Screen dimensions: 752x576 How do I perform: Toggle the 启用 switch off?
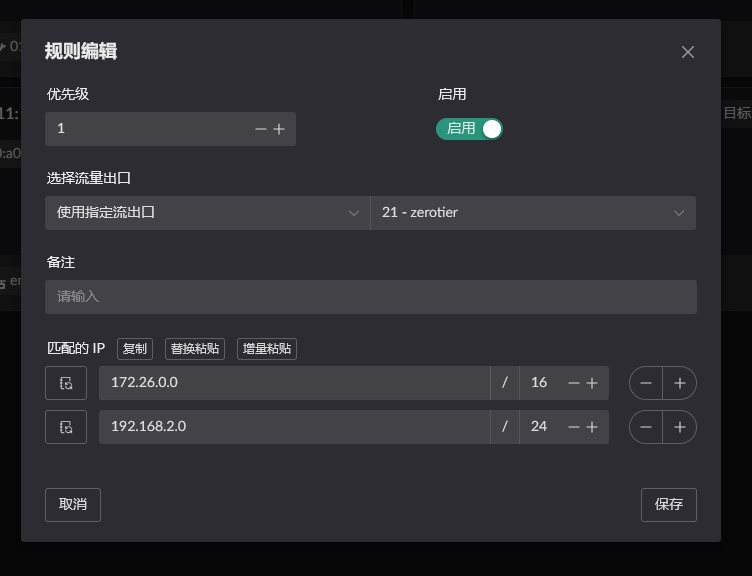click(x=469, y=129)
